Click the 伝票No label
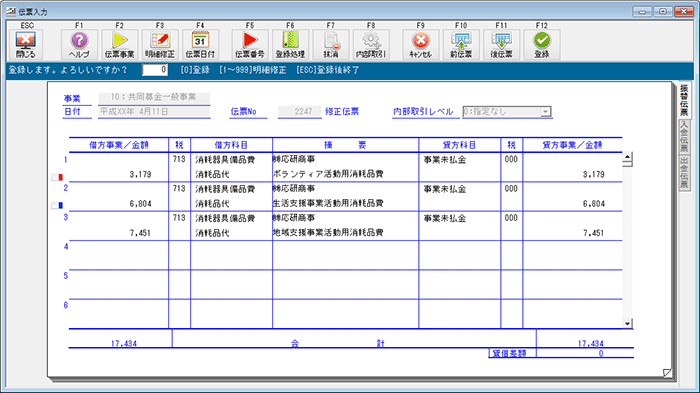 (x=244, y=112)
